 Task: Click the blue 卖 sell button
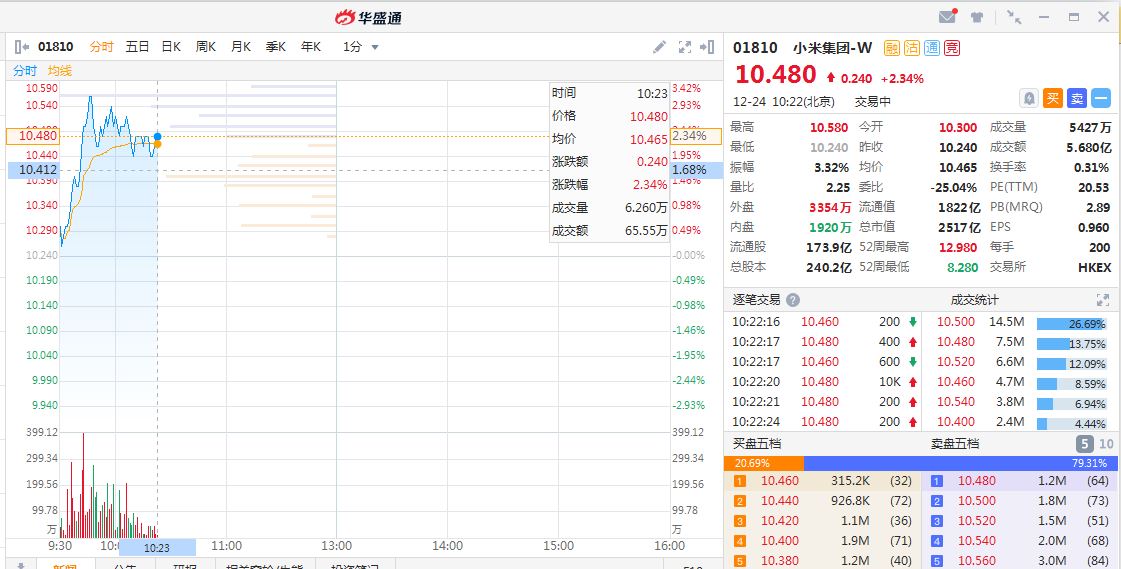point(1077,99)
